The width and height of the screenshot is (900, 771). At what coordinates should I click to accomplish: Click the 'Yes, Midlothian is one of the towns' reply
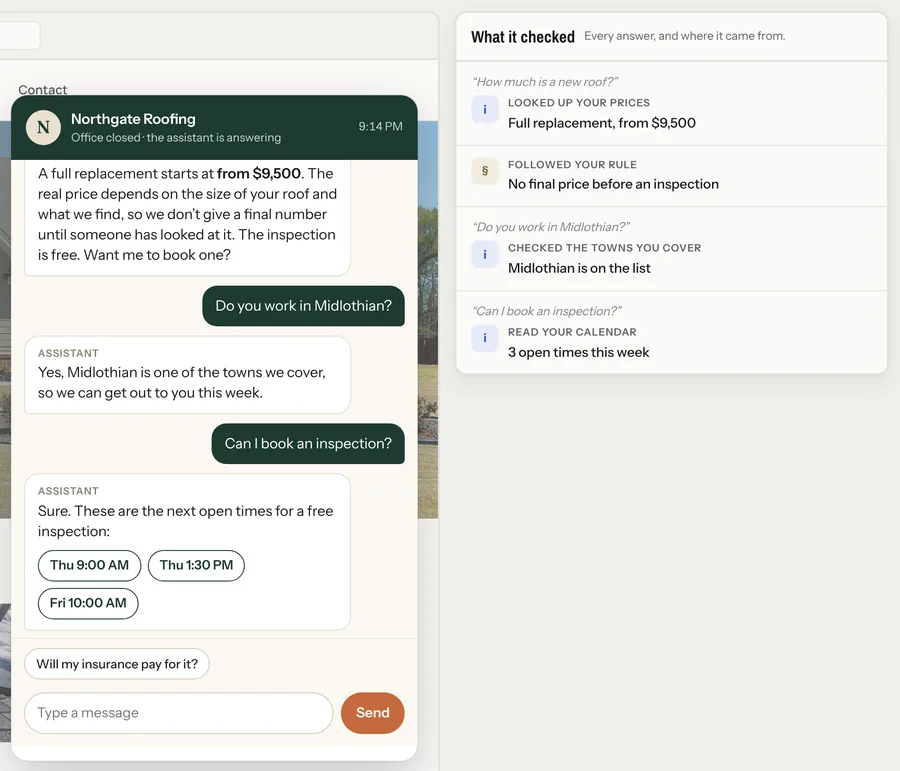(x=187, y=375)
